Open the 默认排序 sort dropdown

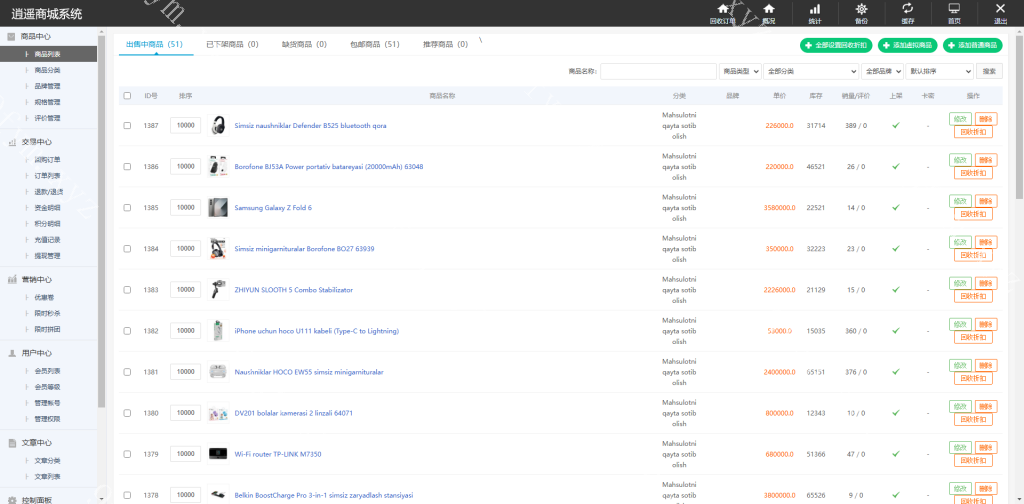939,71
